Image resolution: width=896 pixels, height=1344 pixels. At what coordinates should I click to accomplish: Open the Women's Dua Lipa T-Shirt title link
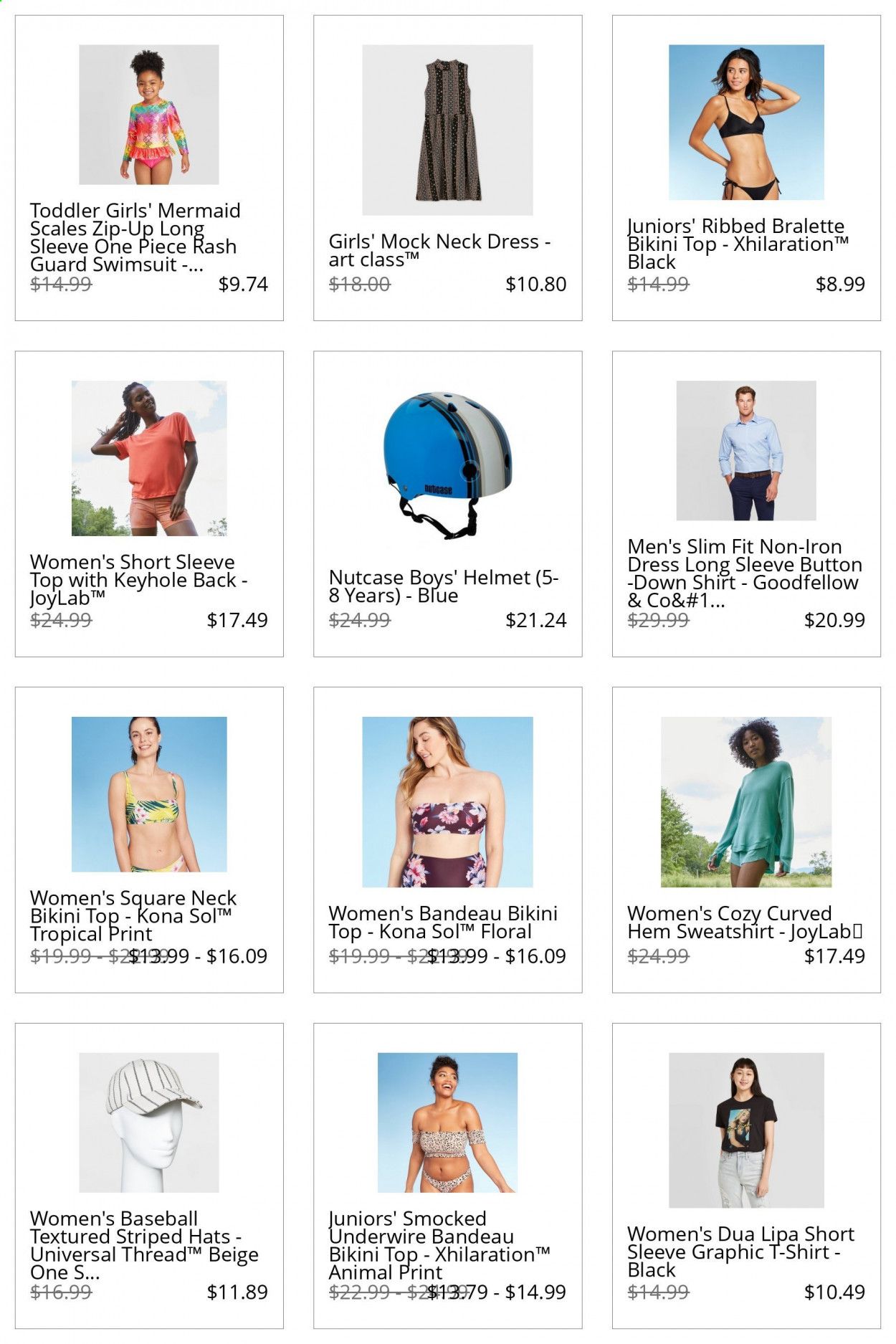tap(740, 1252)
